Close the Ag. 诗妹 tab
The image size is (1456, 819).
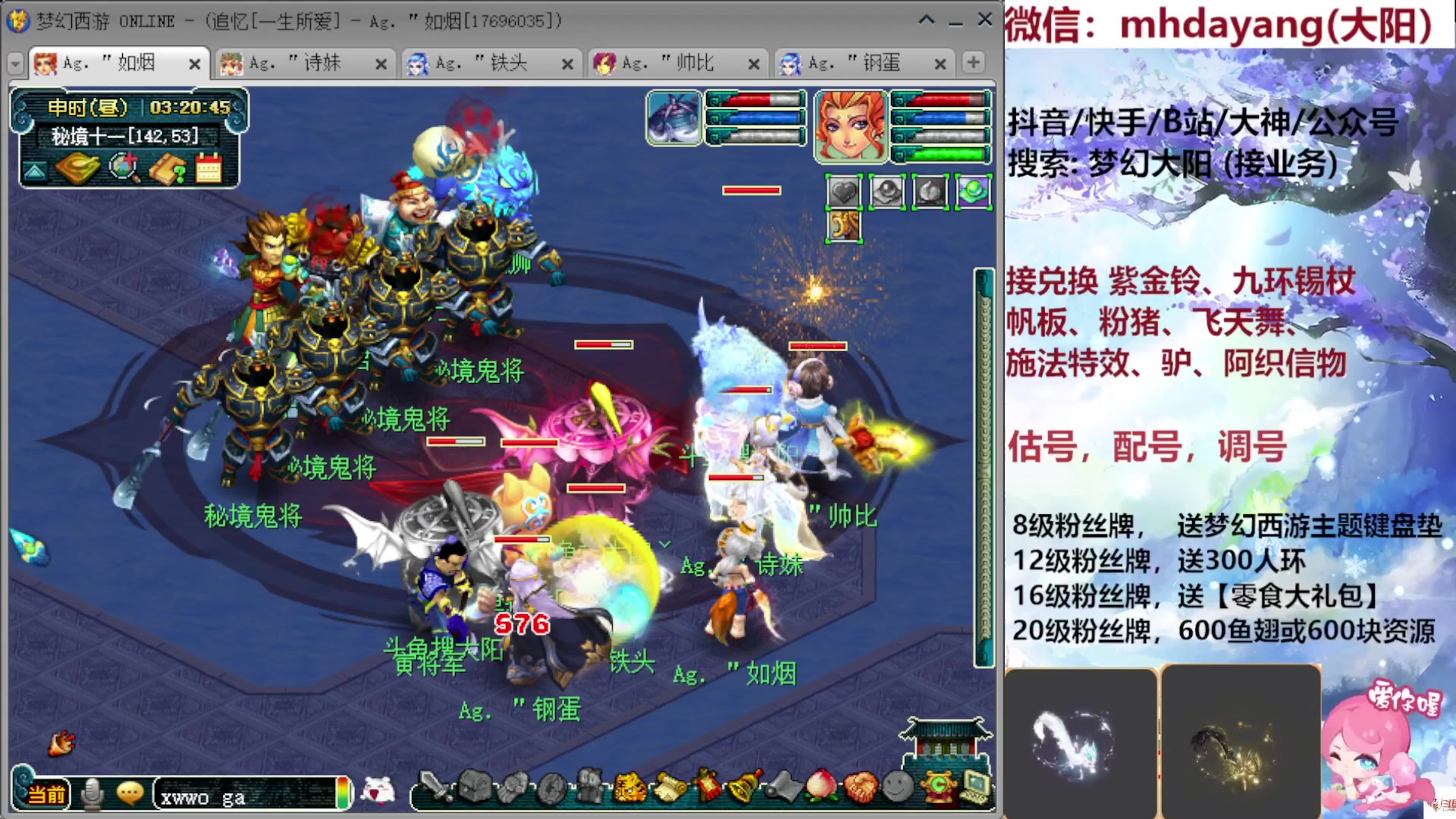pos(381,64)
